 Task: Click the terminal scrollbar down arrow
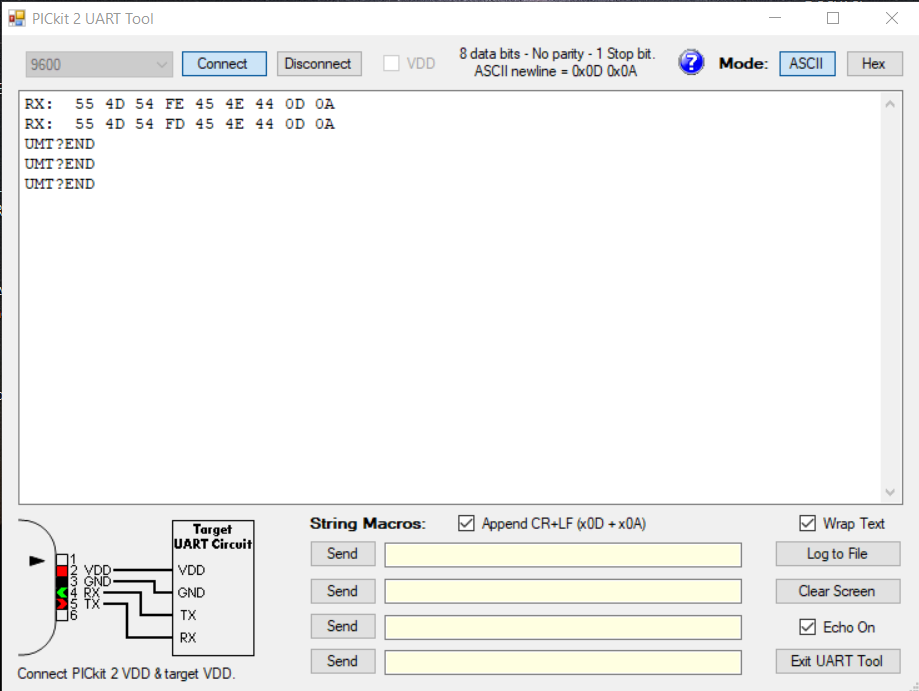pos(890,492)
